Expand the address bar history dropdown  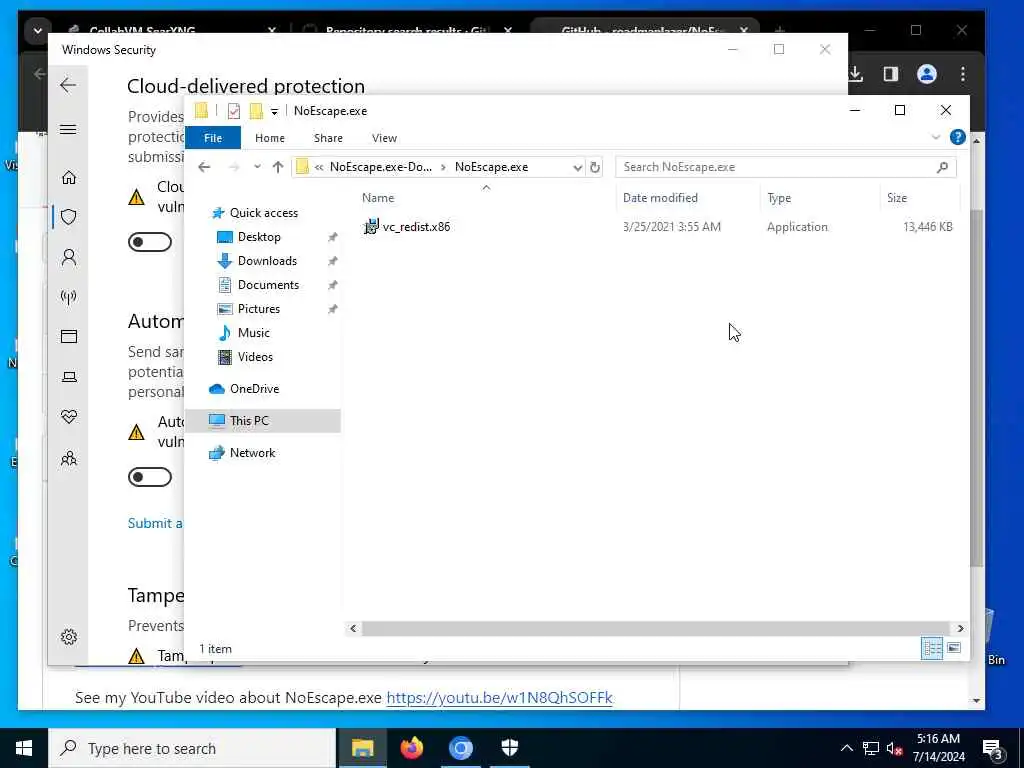[x=577, y=167]
